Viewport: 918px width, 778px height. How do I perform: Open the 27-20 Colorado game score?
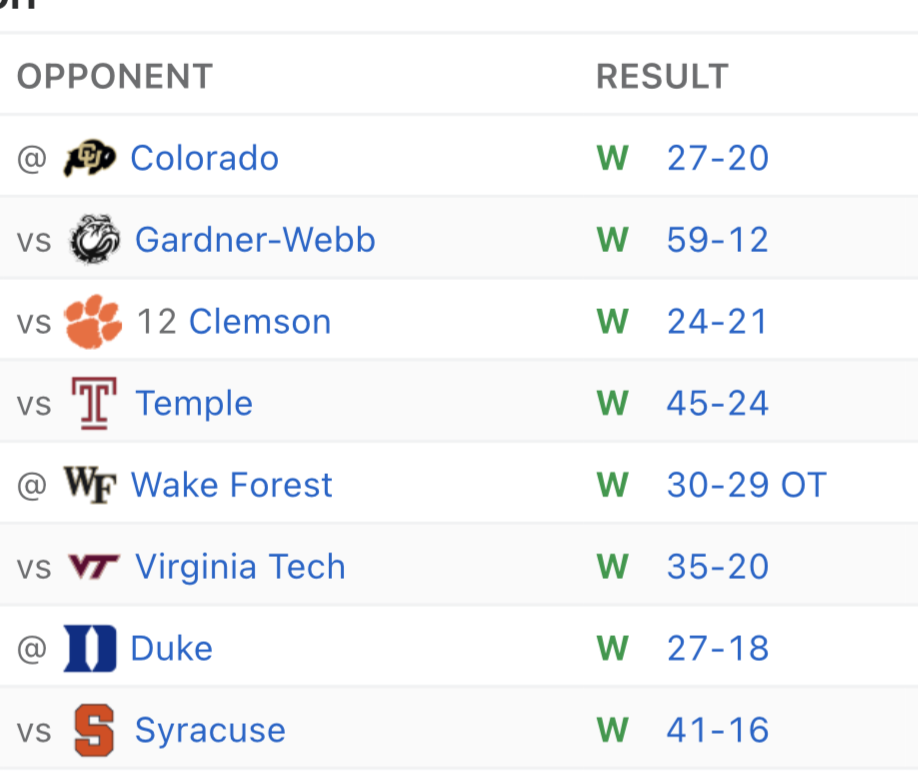(x=717, y=158)
